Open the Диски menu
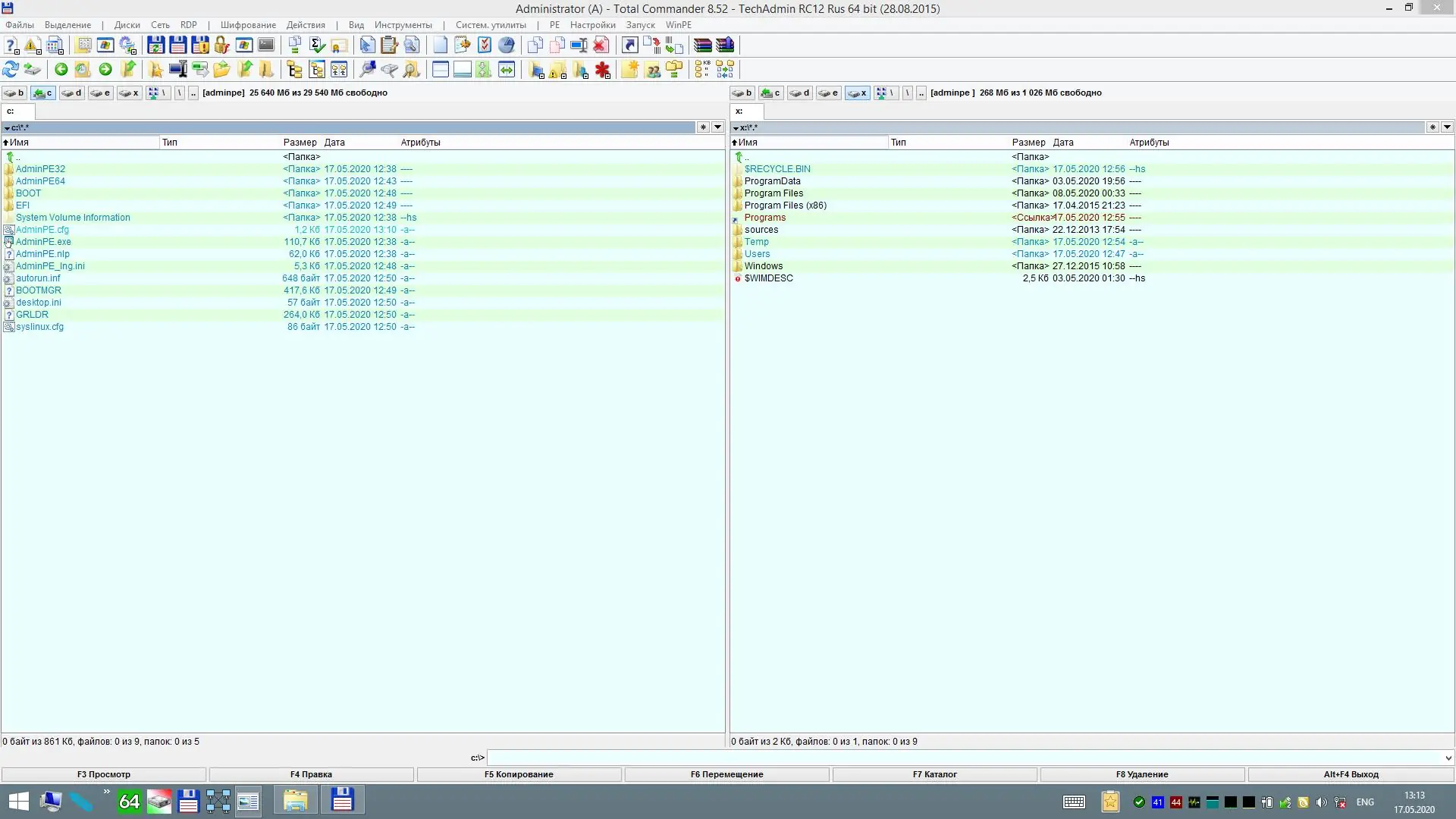1456x819 pixels. pos(127,25)
